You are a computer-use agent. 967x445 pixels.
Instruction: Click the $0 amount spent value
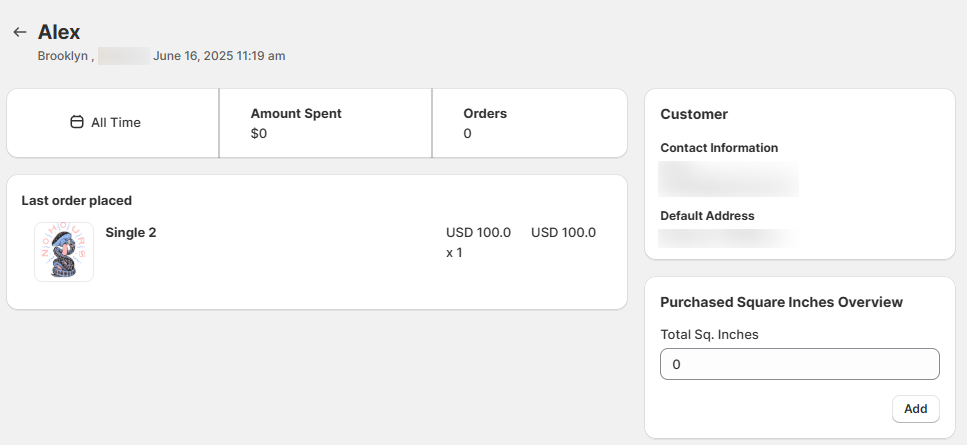tap(259, 133)
